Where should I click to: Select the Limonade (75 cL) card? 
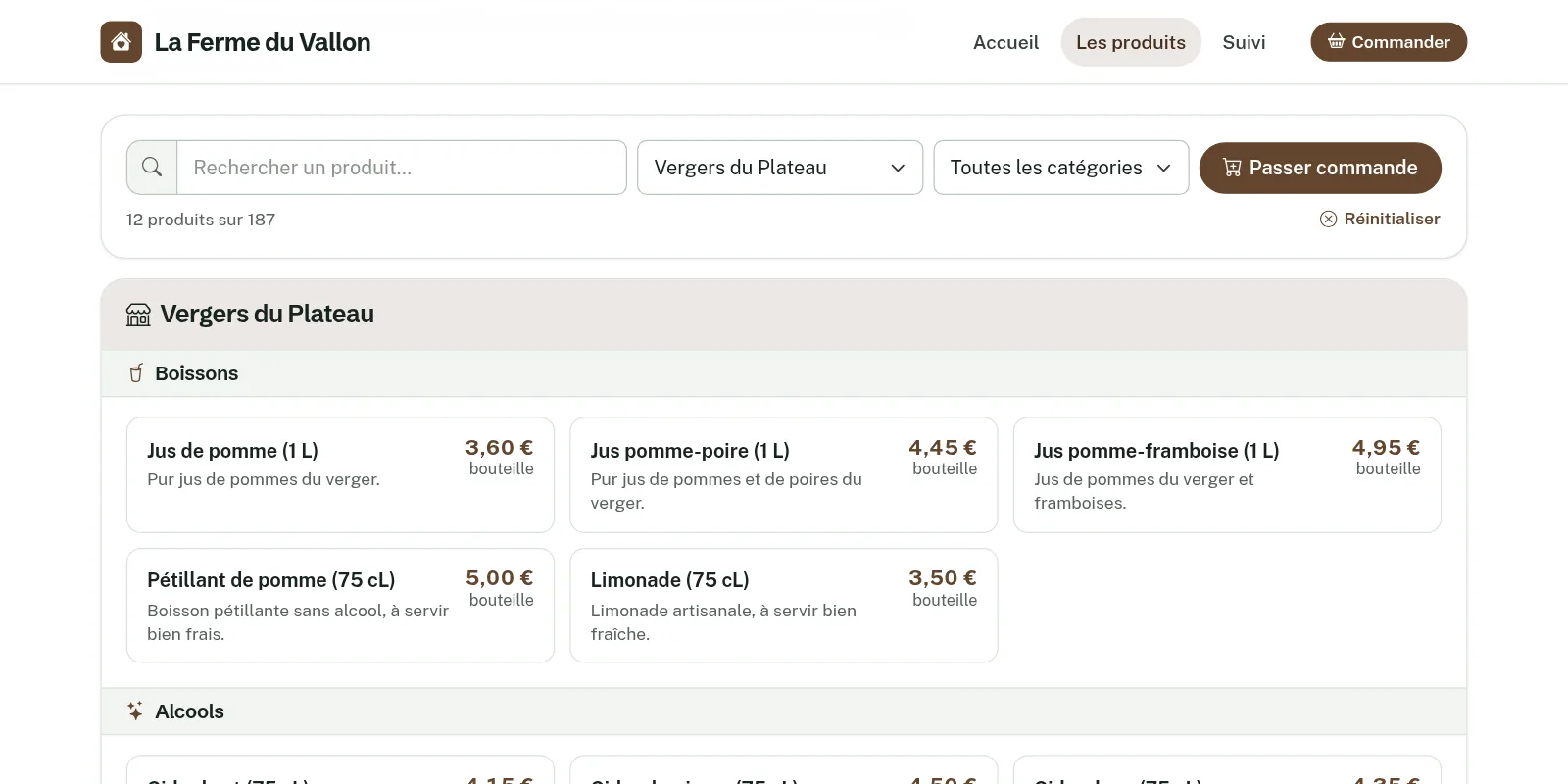tap(784, 606)
